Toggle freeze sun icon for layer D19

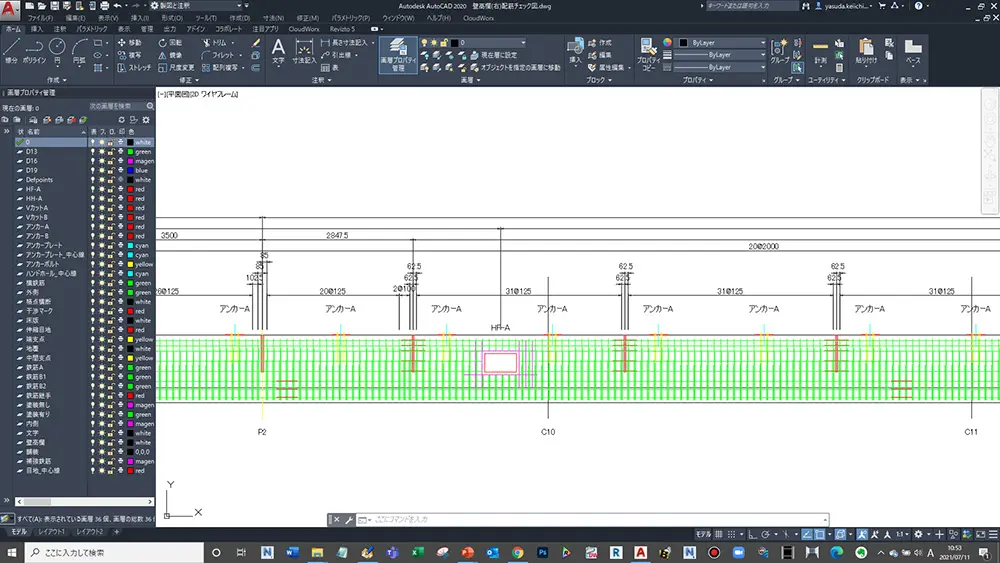101,170
